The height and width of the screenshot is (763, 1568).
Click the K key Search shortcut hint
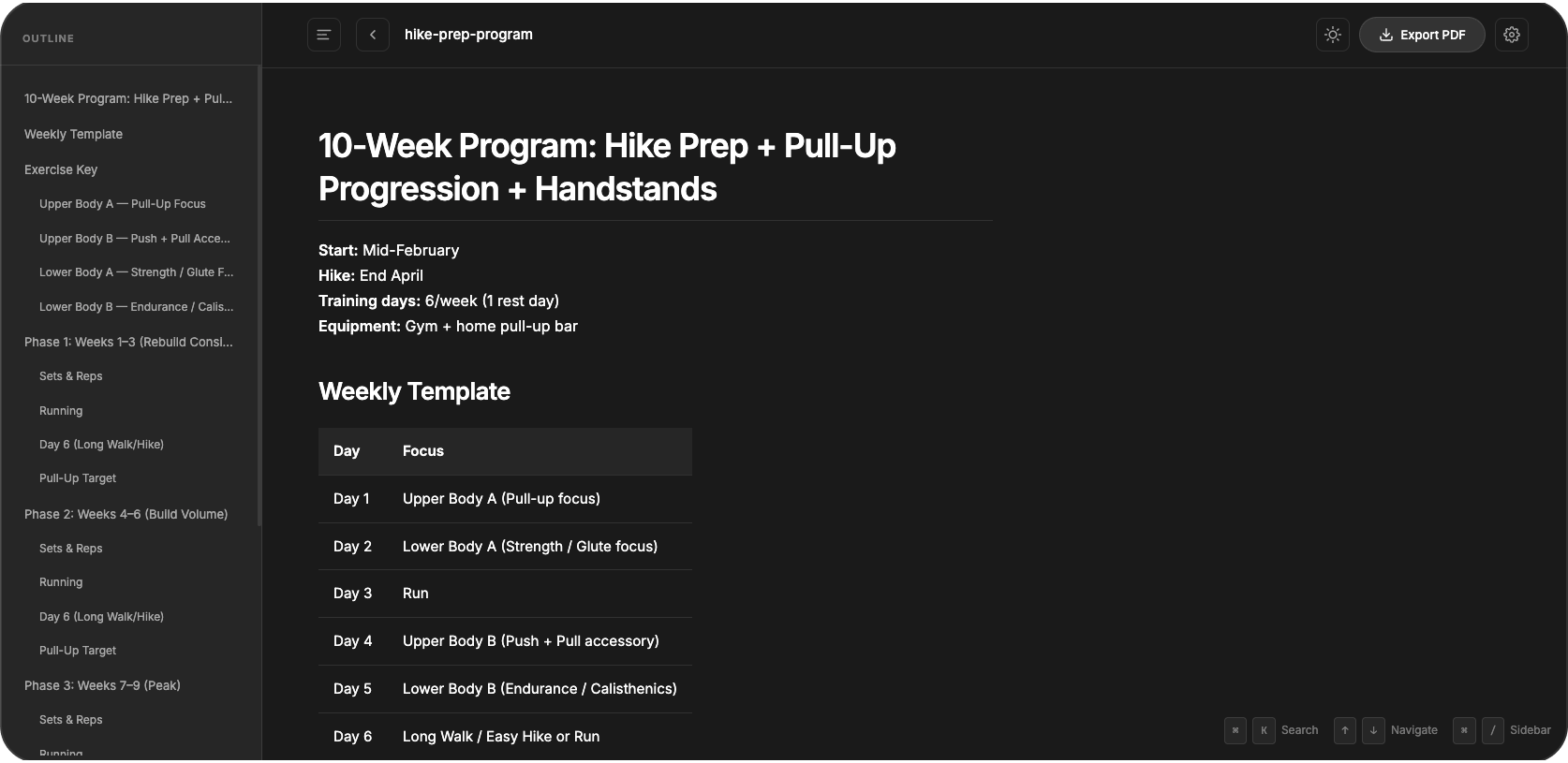1264,730
